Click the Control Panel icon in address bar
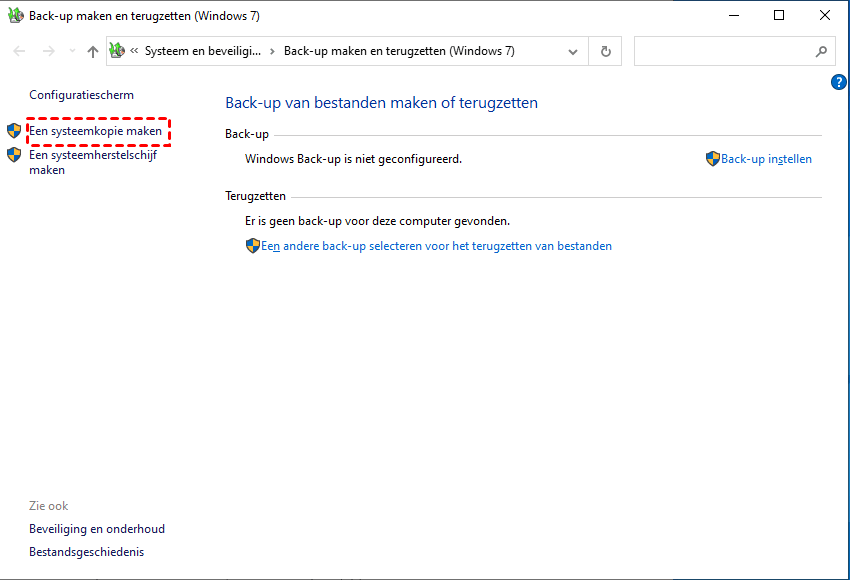The image size is (850, 580). point(117,50)
